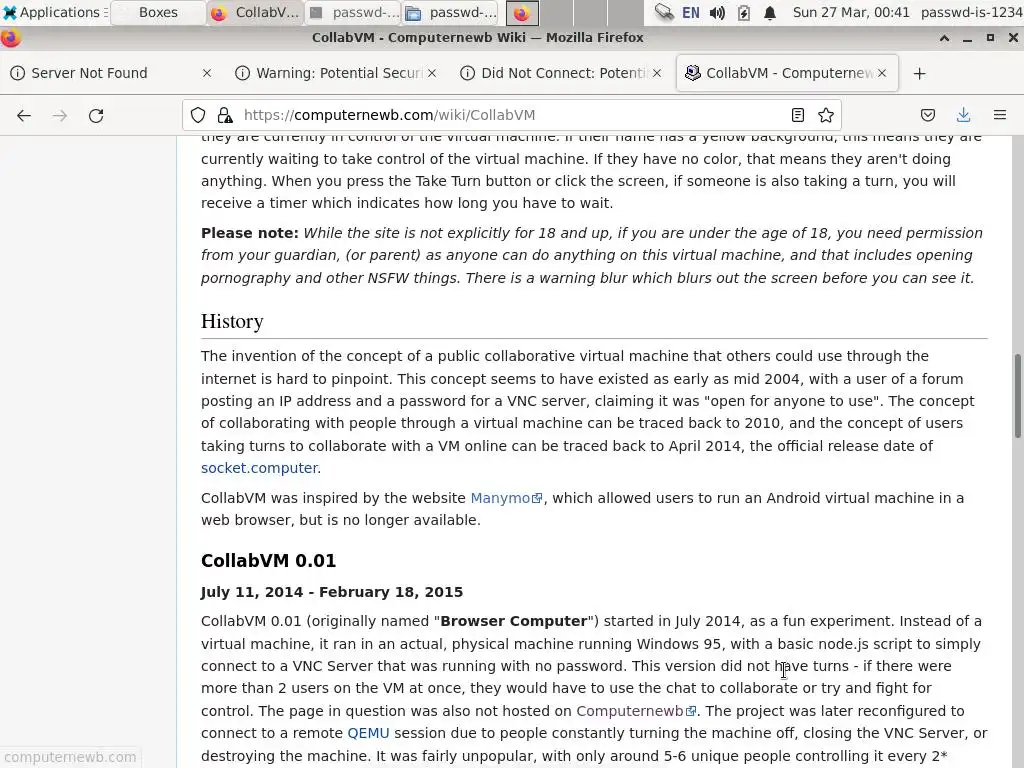Open the socket.computer link
Viewport: 1024px width, 768px height.
point(259,468)
